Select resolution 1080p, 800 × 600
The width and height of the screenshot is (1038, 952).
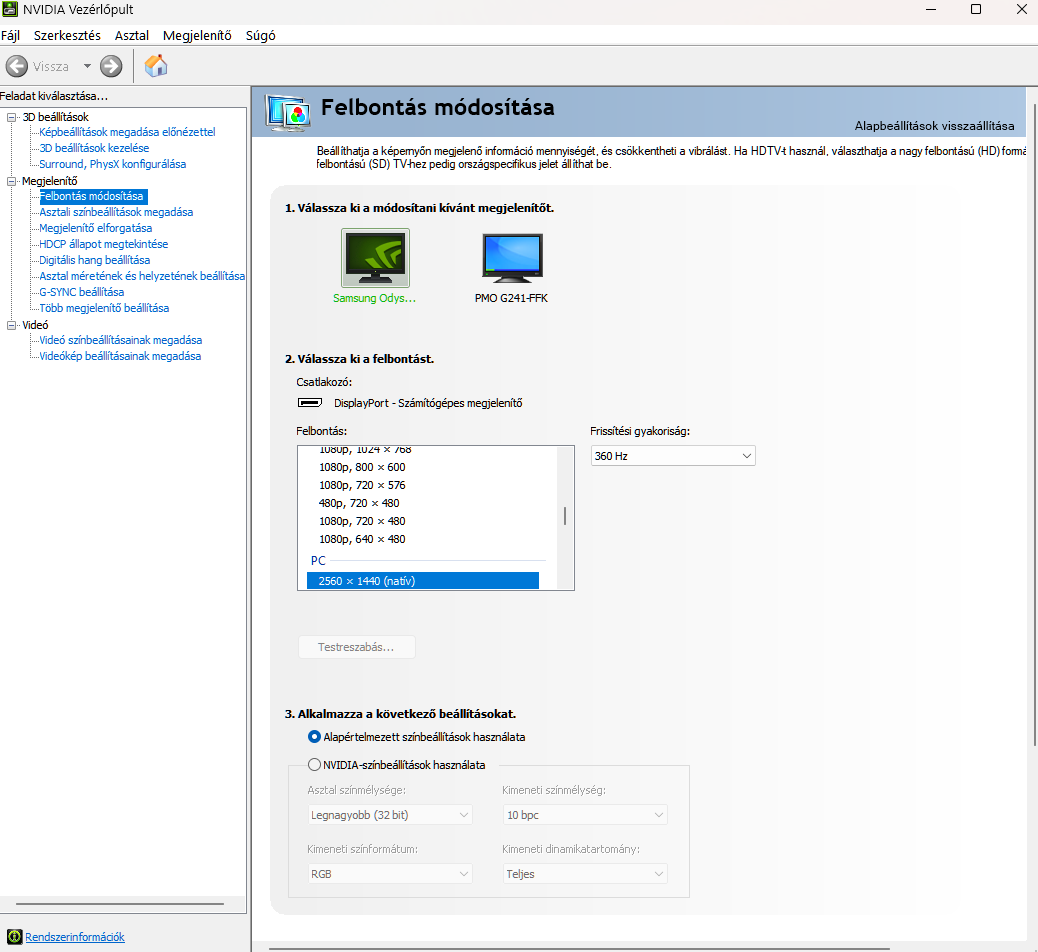pos(362,467)
